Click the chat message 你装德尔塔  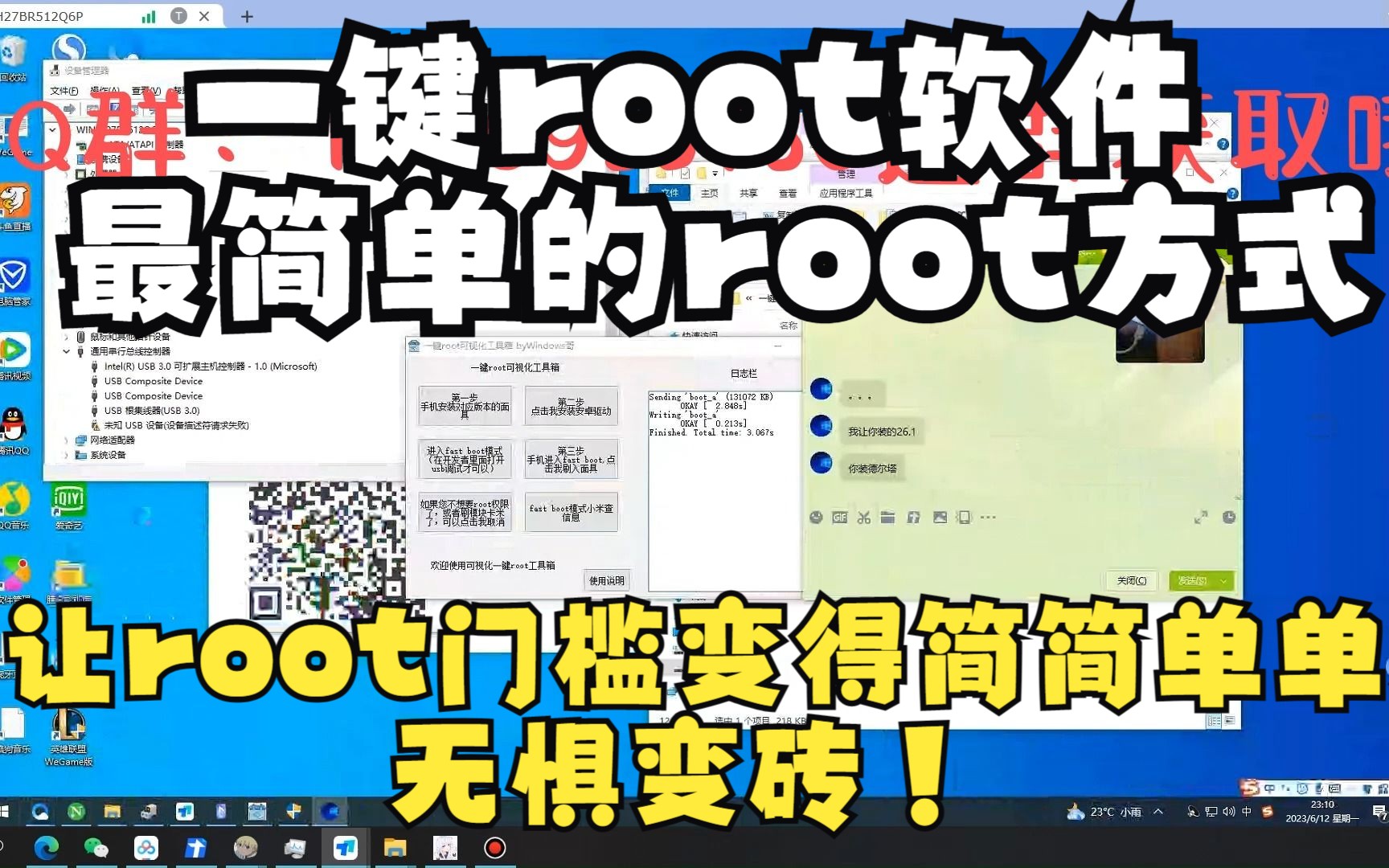[872, 468]
